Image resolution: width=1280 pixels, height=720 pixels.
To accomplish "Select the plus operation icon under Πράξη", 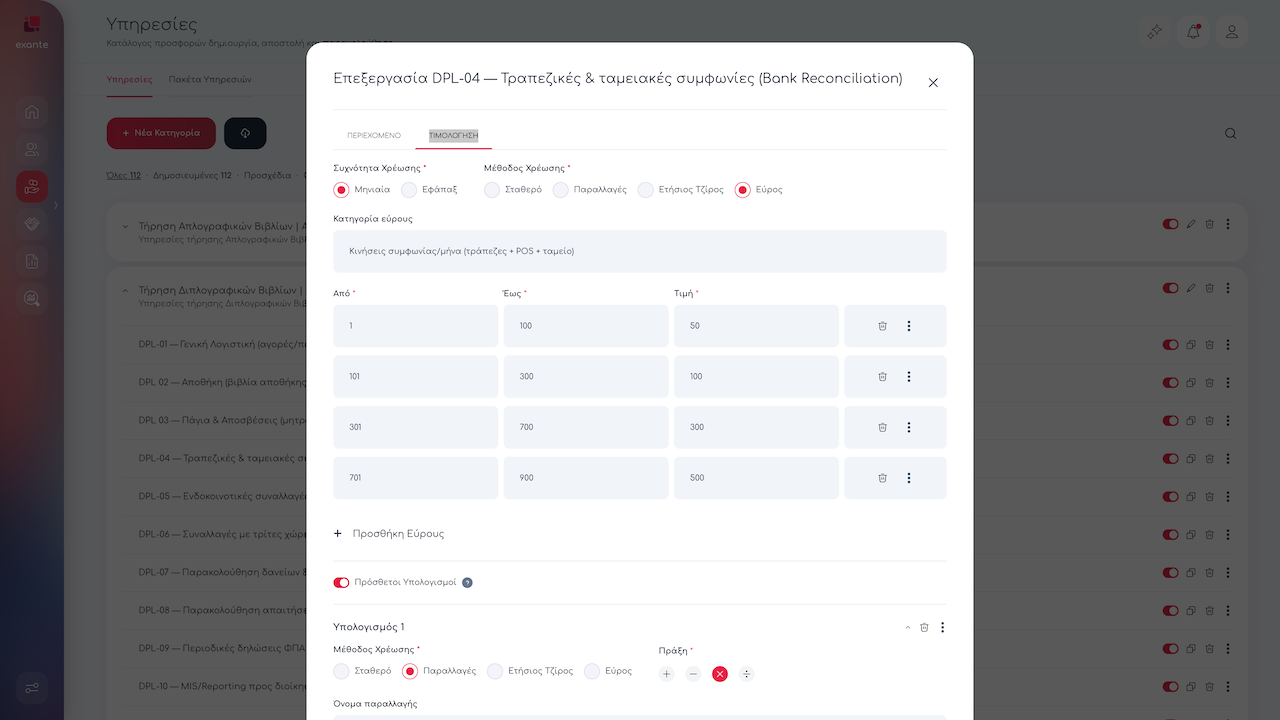I will pyautogui.click(x=667, y=674).
